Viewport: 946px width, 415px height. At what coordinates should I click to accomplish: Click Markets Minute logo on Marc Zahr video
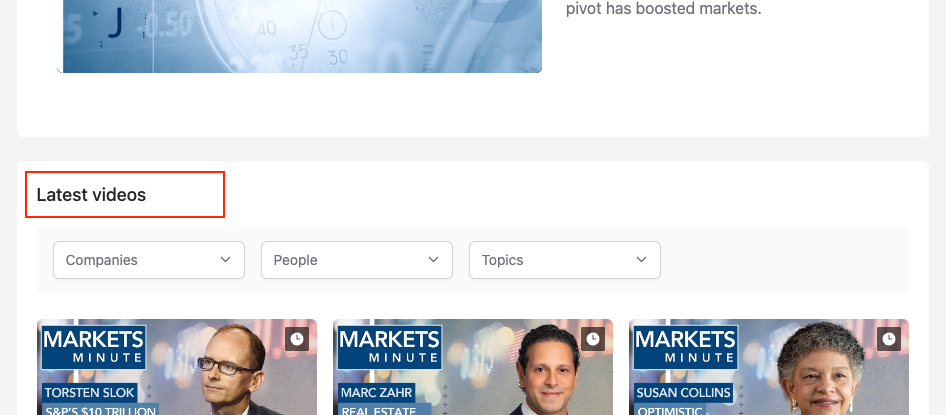(390, 347)
